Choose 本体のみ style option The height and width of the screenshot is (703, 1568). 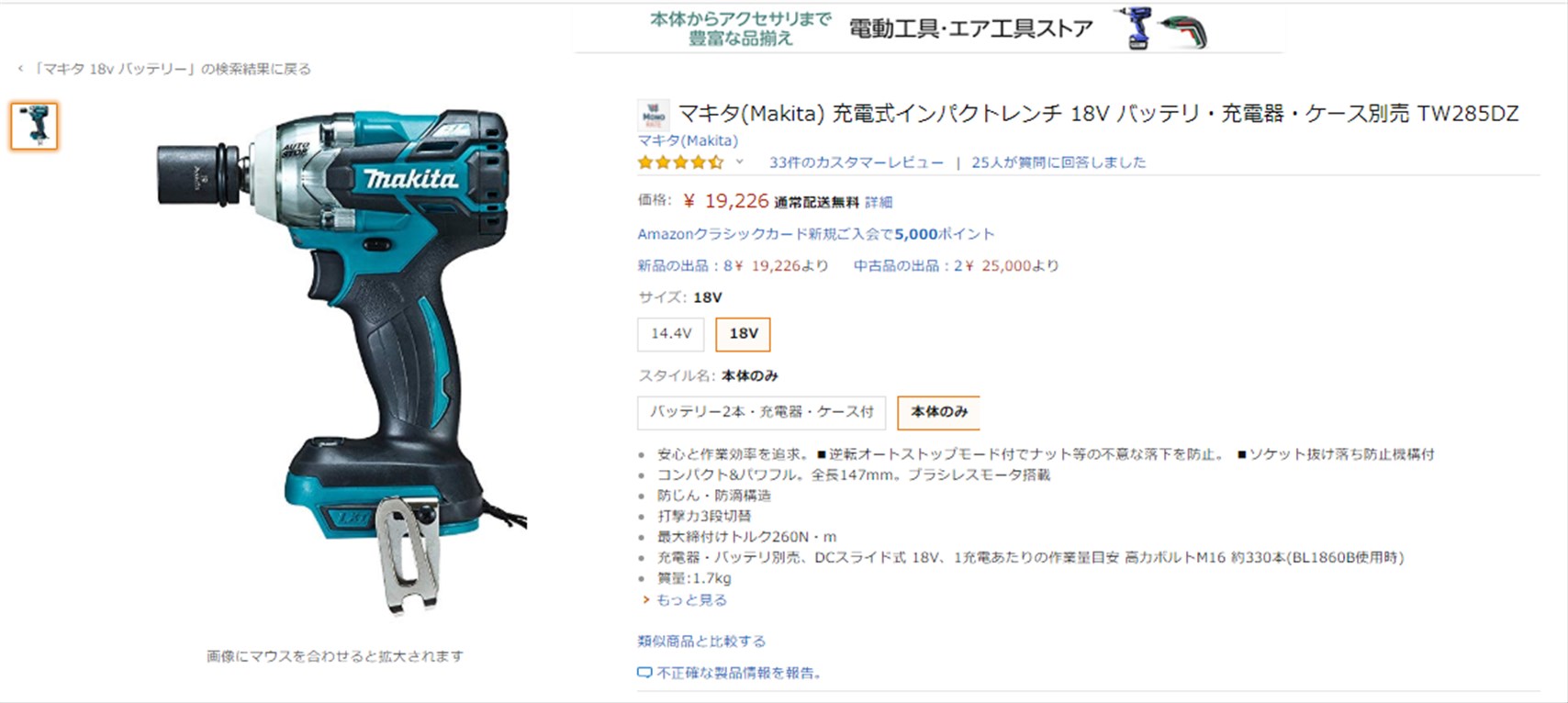point(938,412)
